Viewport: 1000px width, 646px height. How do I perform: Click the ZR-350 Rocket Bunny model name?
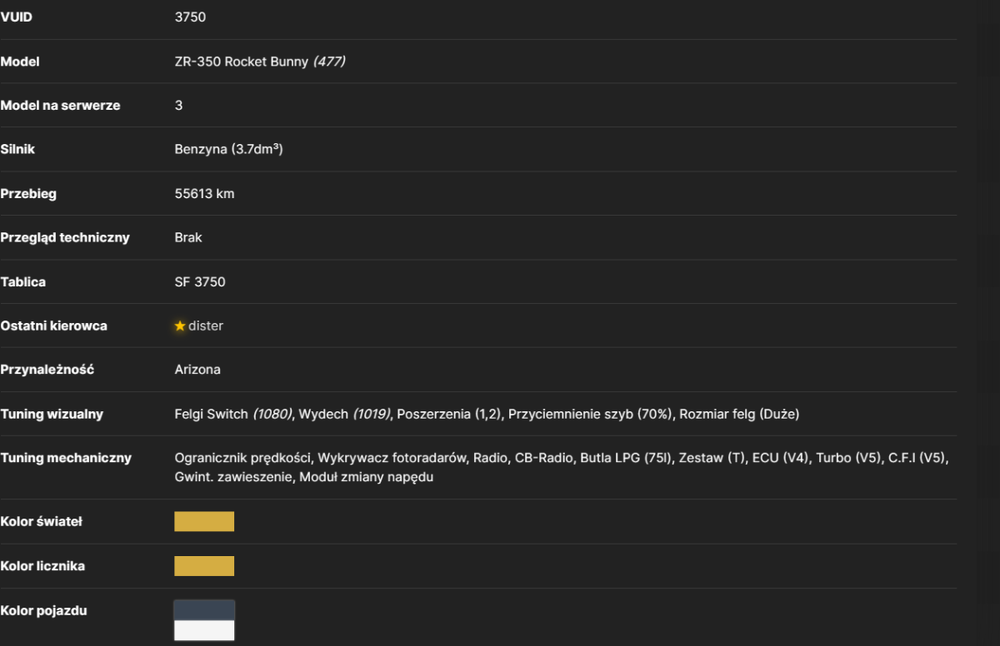(x=241, y=62)
